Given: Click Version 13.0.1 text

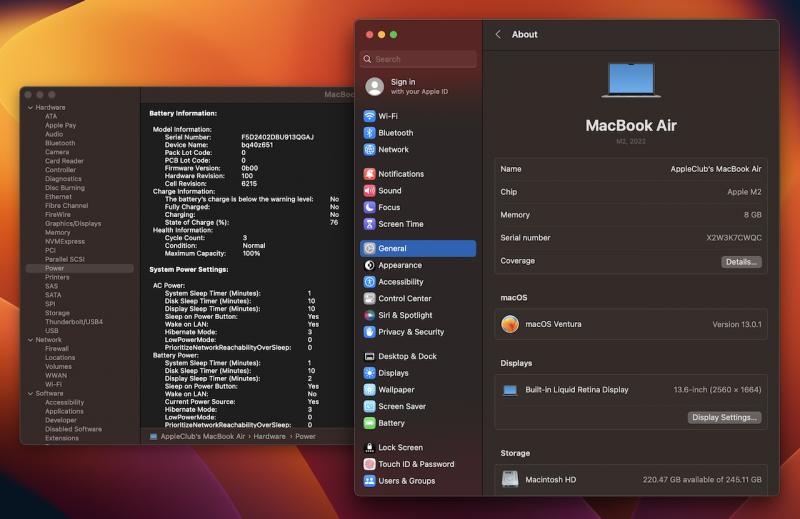Looking at the screenshot, I should pos(737,325).
